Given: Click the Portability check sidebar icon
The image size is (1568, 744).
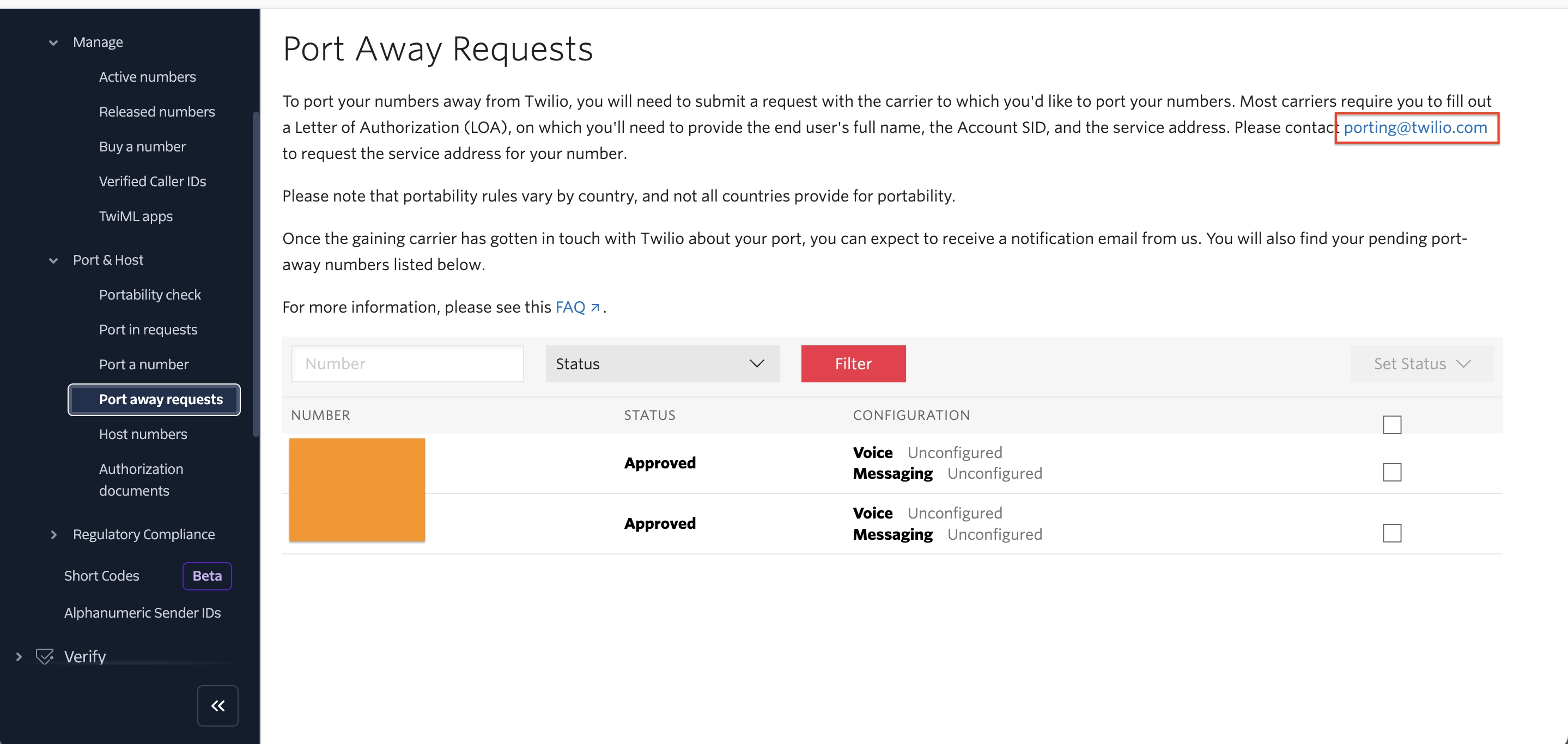Looking at the screenshot, I should 150,294.
